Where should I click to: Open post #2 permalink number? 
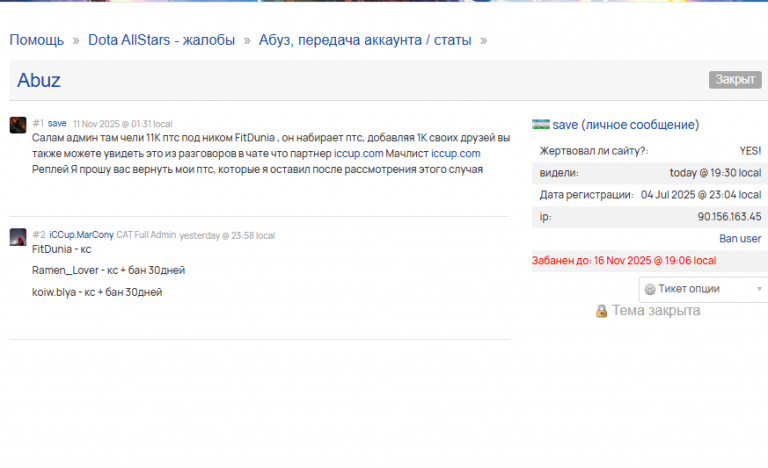(39, 235)
